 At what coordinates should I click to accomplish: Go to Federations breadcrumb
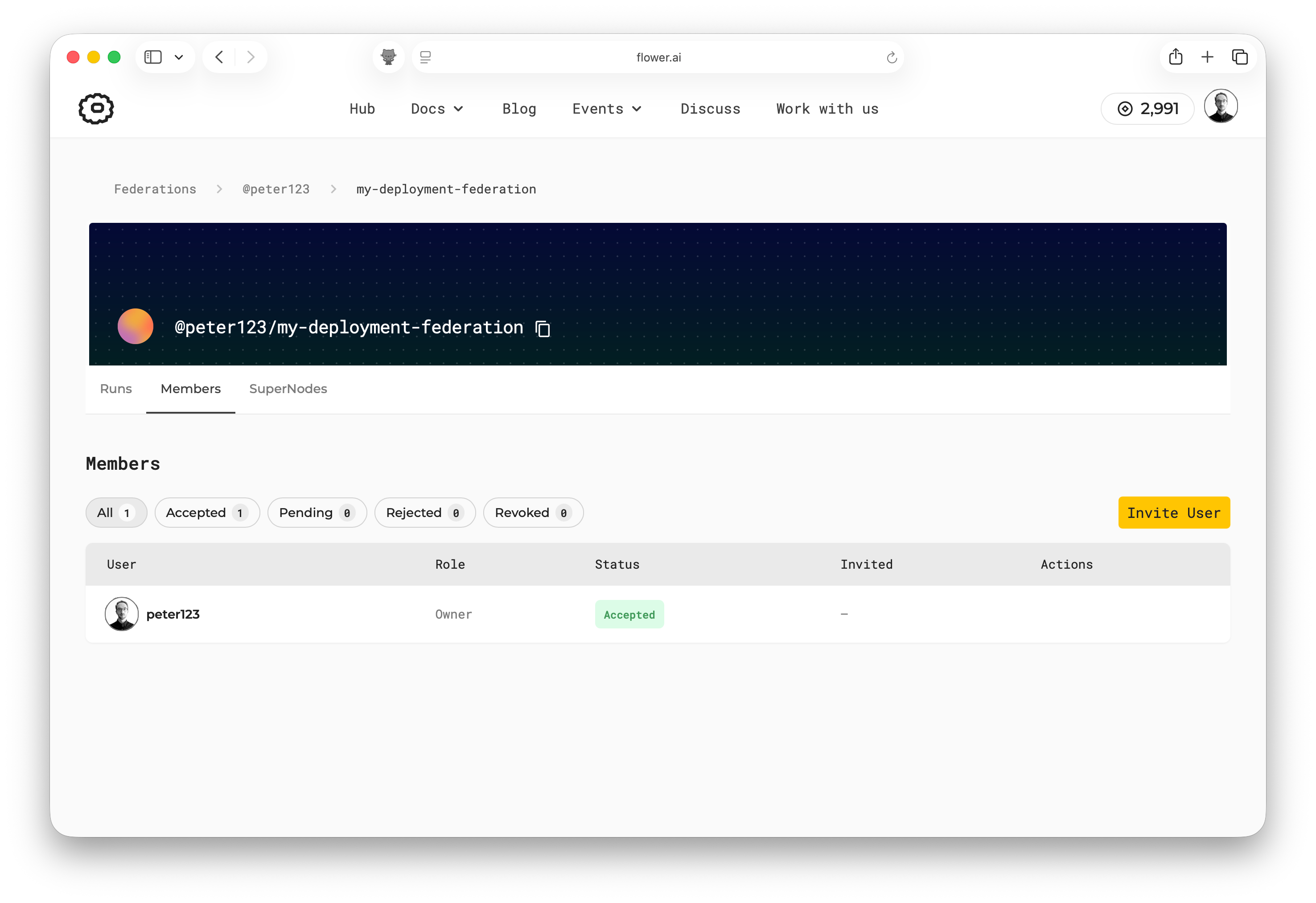[155, 189]
